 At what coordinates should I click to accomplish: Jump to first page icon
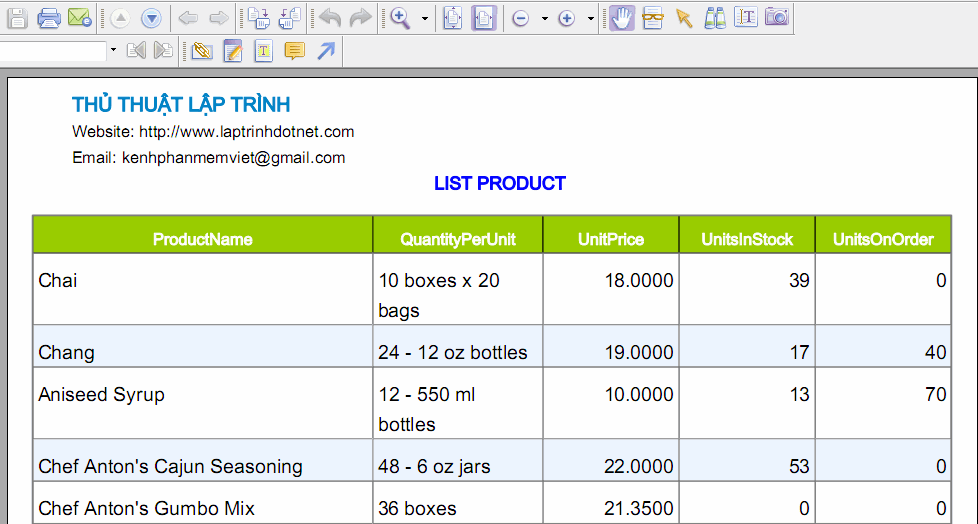[135, 51]
